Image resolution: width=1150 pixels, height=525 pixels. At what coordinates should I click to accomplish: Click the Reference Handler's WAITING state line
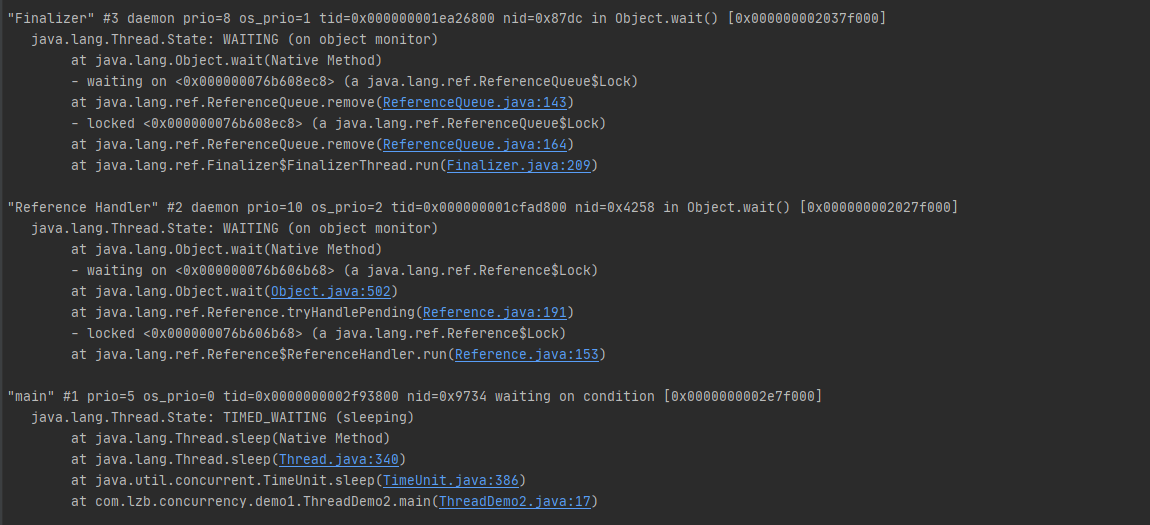point(235,229)
